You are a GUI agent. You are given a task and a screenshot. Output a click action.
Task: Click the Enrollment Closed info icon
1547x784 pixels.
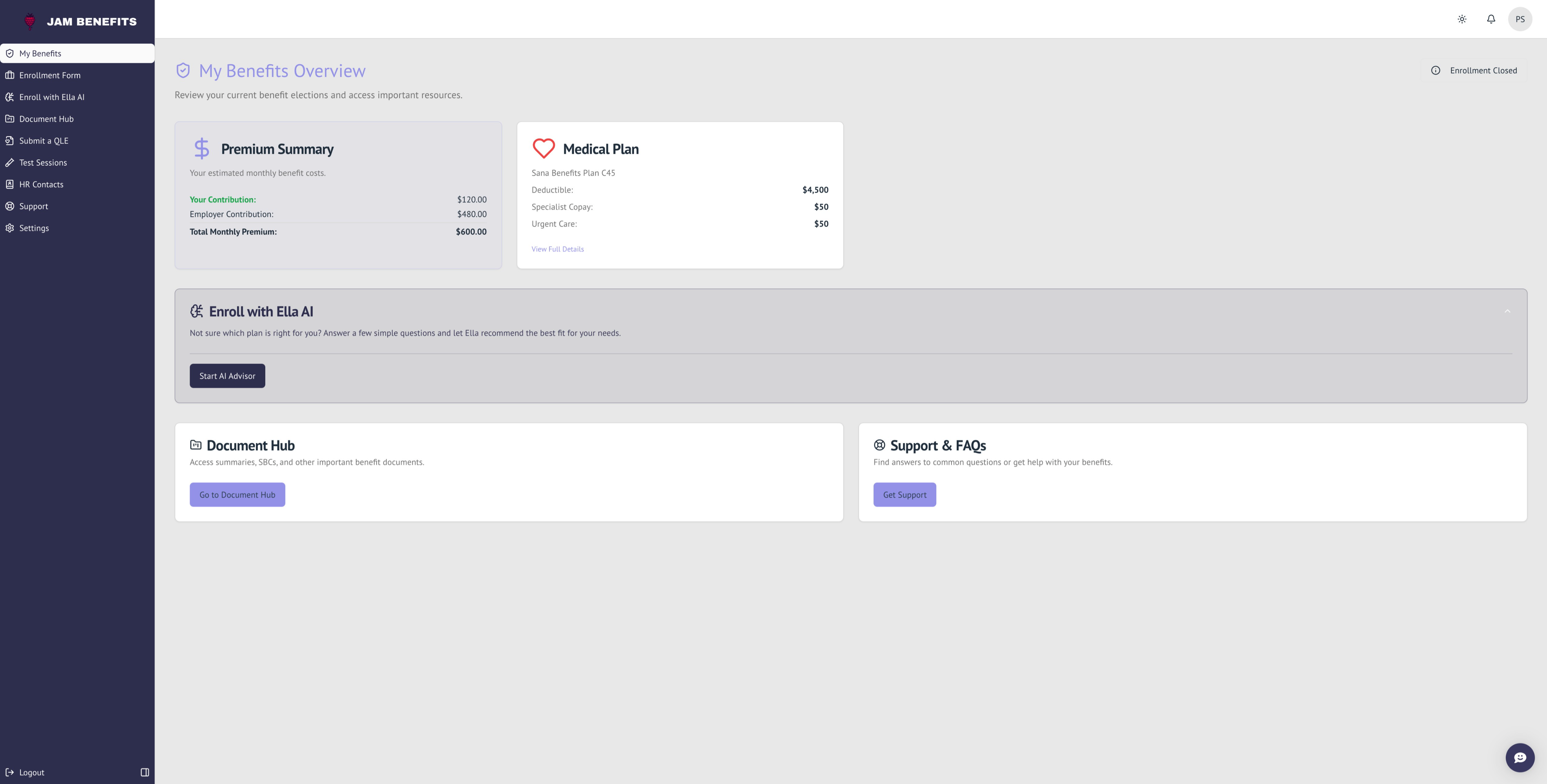tap(1435, 70)
